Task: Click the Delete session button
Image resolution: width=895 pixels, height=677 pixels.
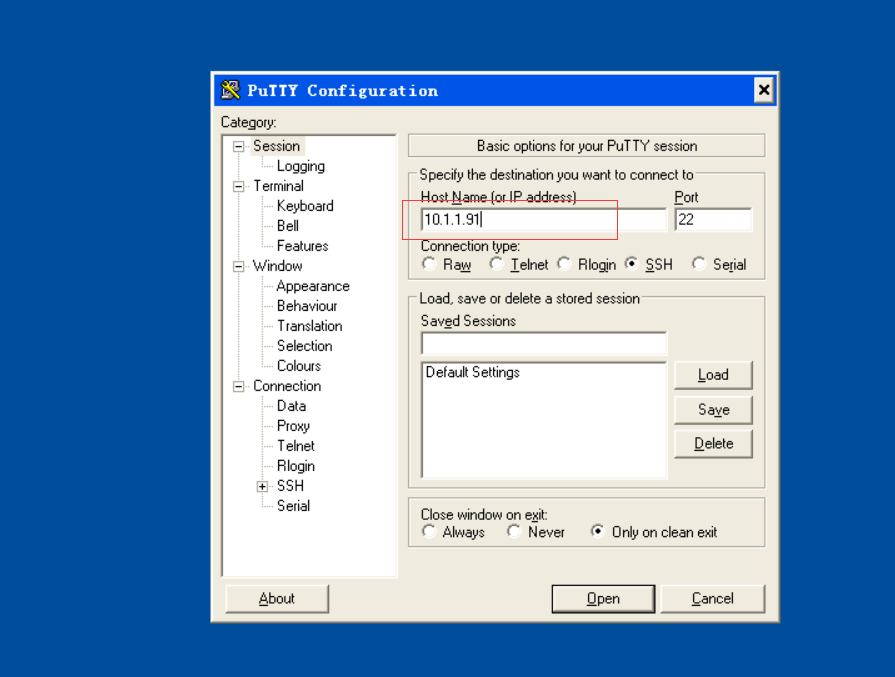Action: click(713, 444)
